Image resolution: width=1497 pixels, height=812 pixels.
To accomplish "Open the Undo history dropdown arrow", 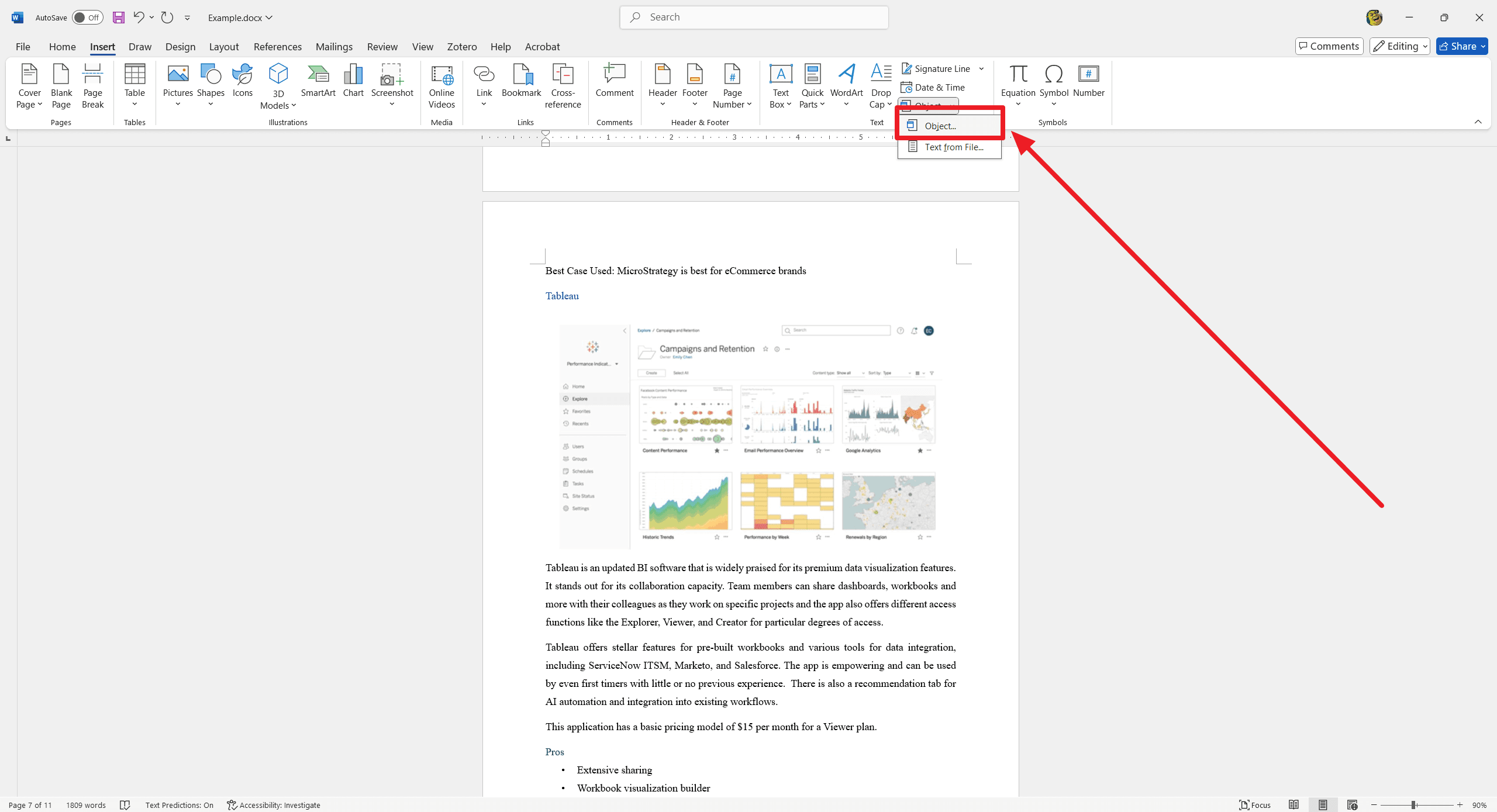I will [x=151, y=18].
